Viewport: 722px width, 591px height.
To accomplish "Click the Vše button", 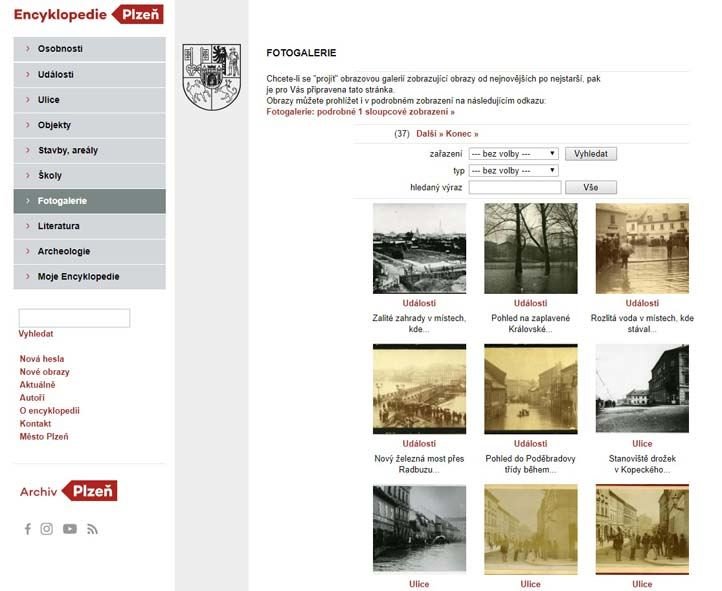I will click(591, 187).
